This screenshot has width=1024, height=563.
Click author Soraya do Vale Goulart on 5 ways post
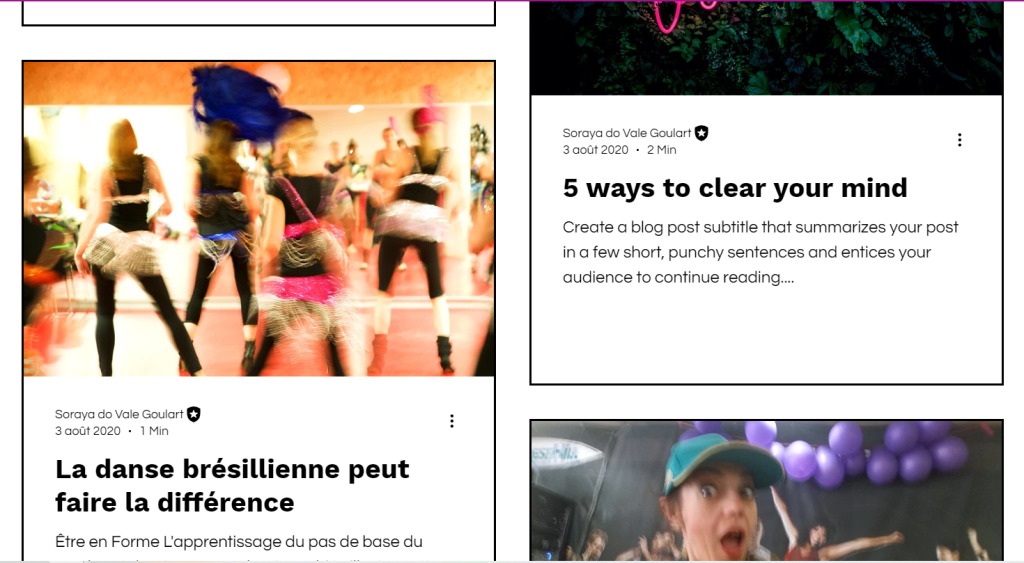pyautogui.click(x=627, y=133)
